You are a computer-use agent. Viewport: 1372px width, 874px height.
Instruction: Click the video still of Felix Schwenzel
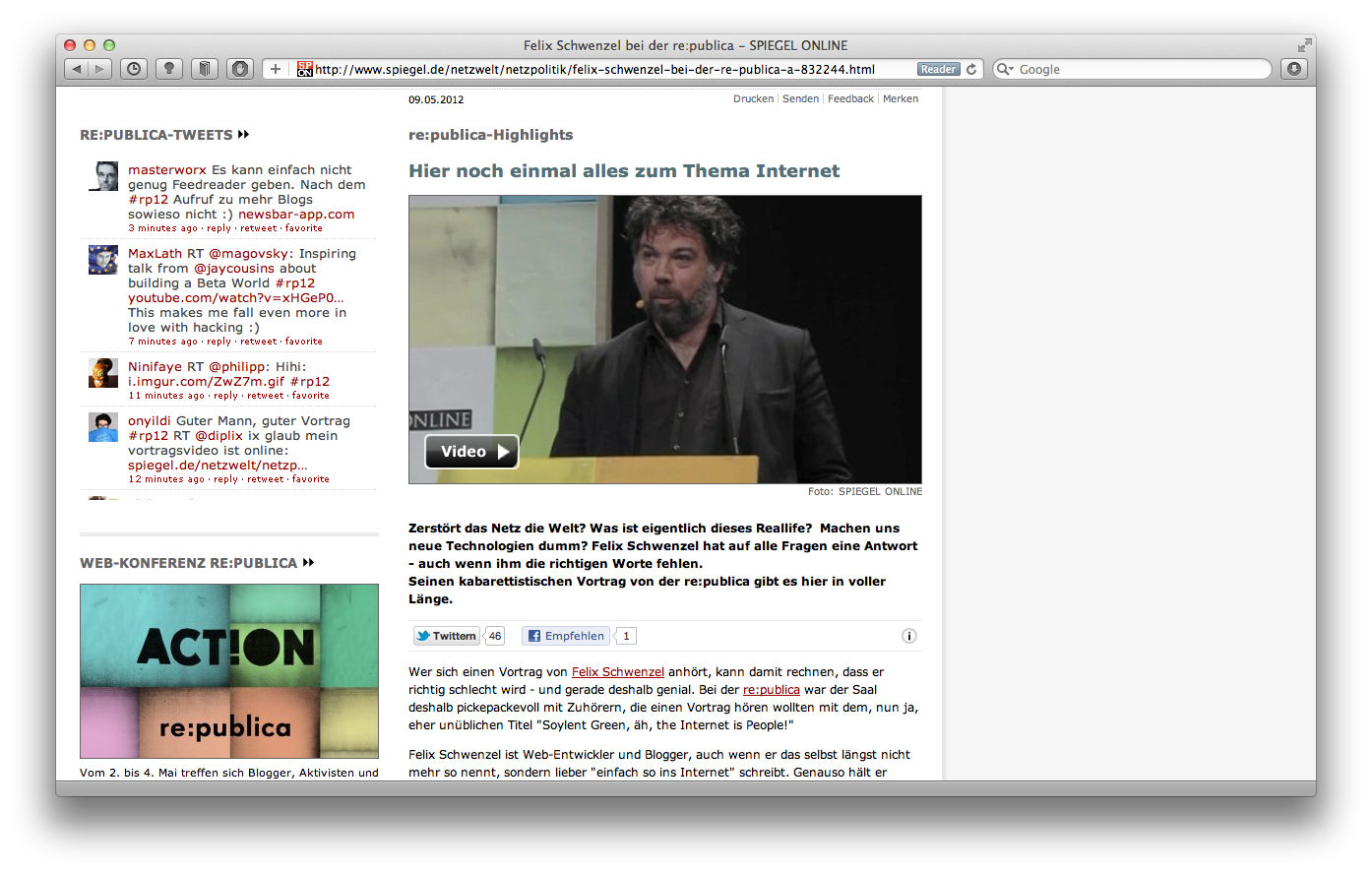pyautogui.click(x=665, y=340)
